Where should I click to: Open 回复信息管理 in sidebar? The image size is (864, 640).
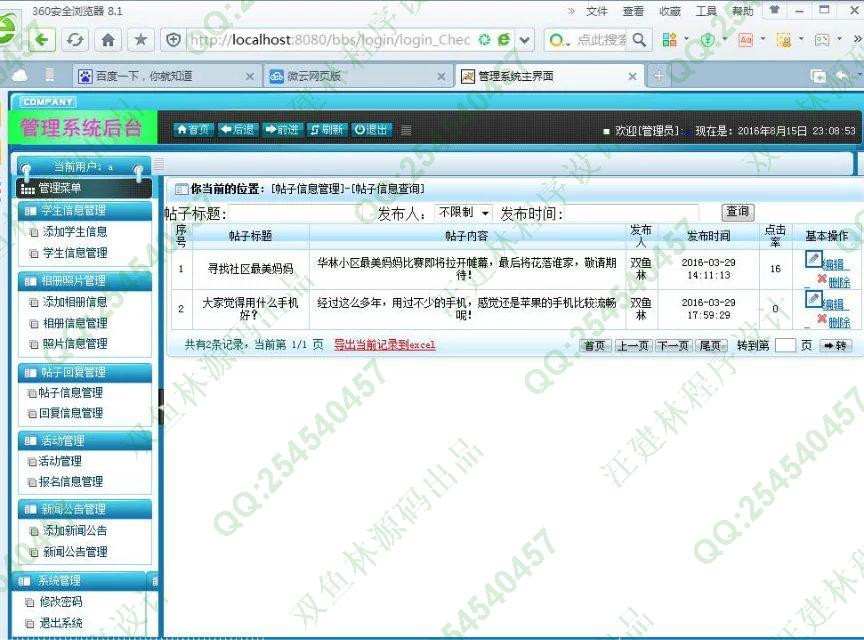click(71, 413)
